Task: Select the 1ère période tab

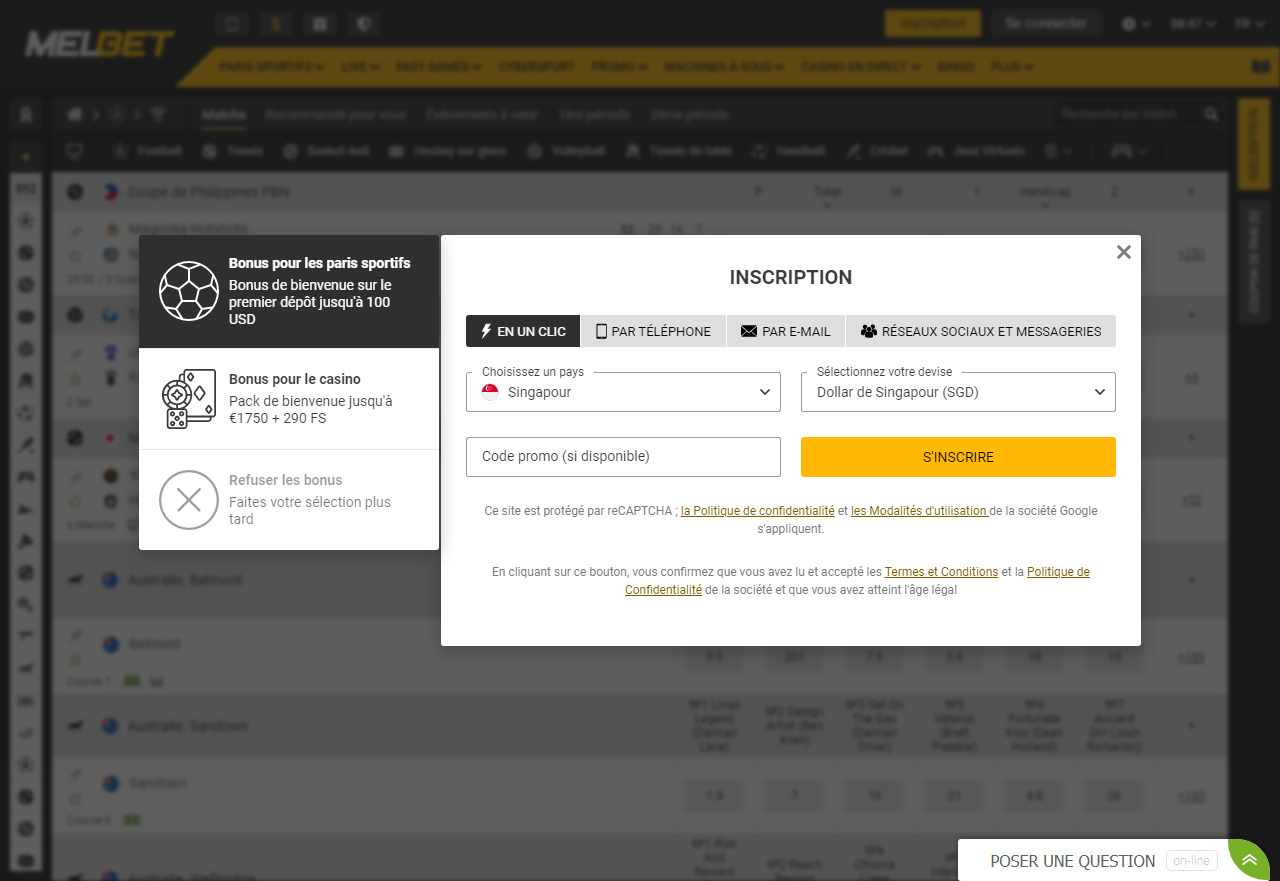Action: 595,115
